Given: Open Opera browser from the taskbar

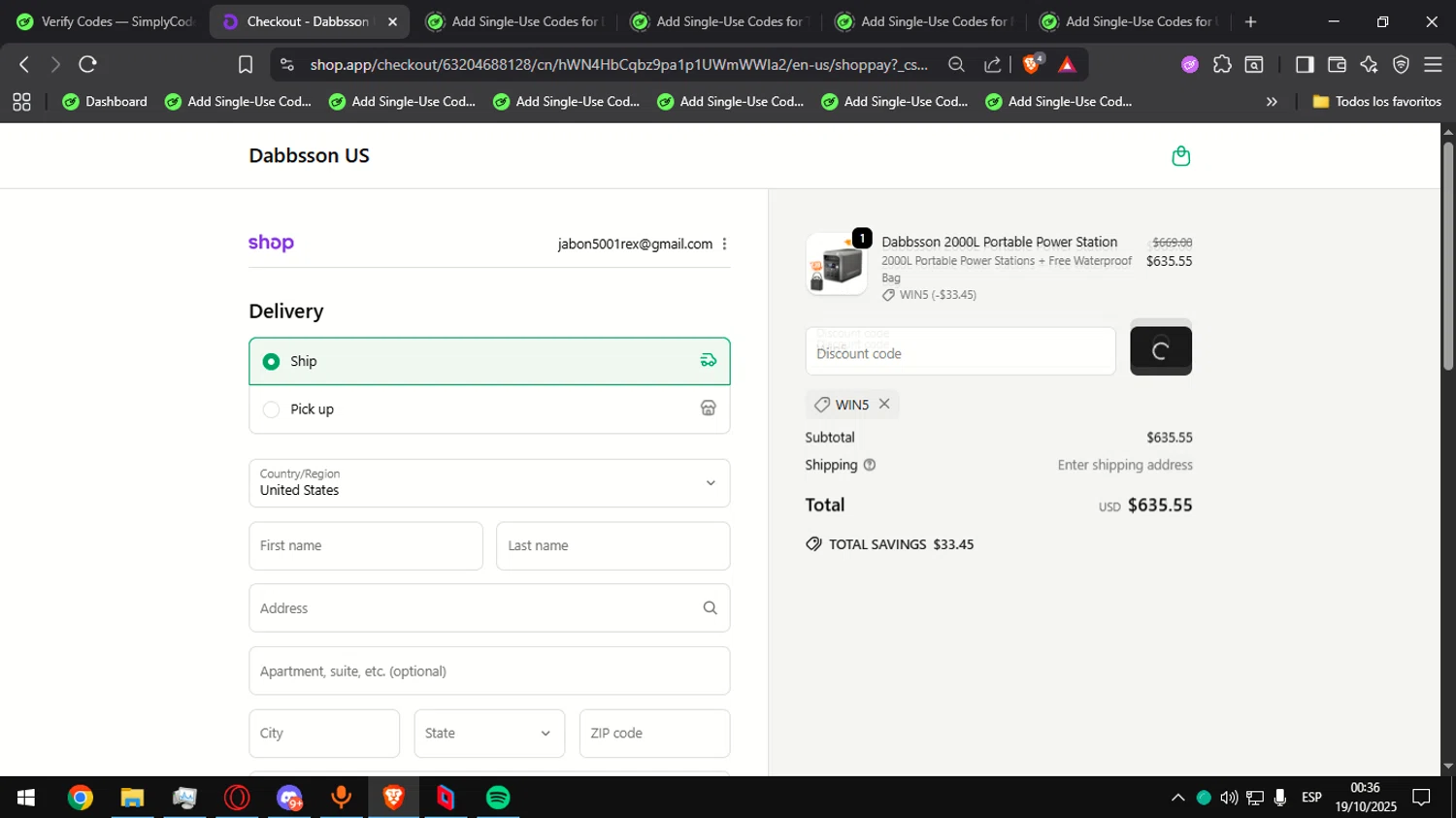Looking at the screenshot, I should click(x=237, y=798).
